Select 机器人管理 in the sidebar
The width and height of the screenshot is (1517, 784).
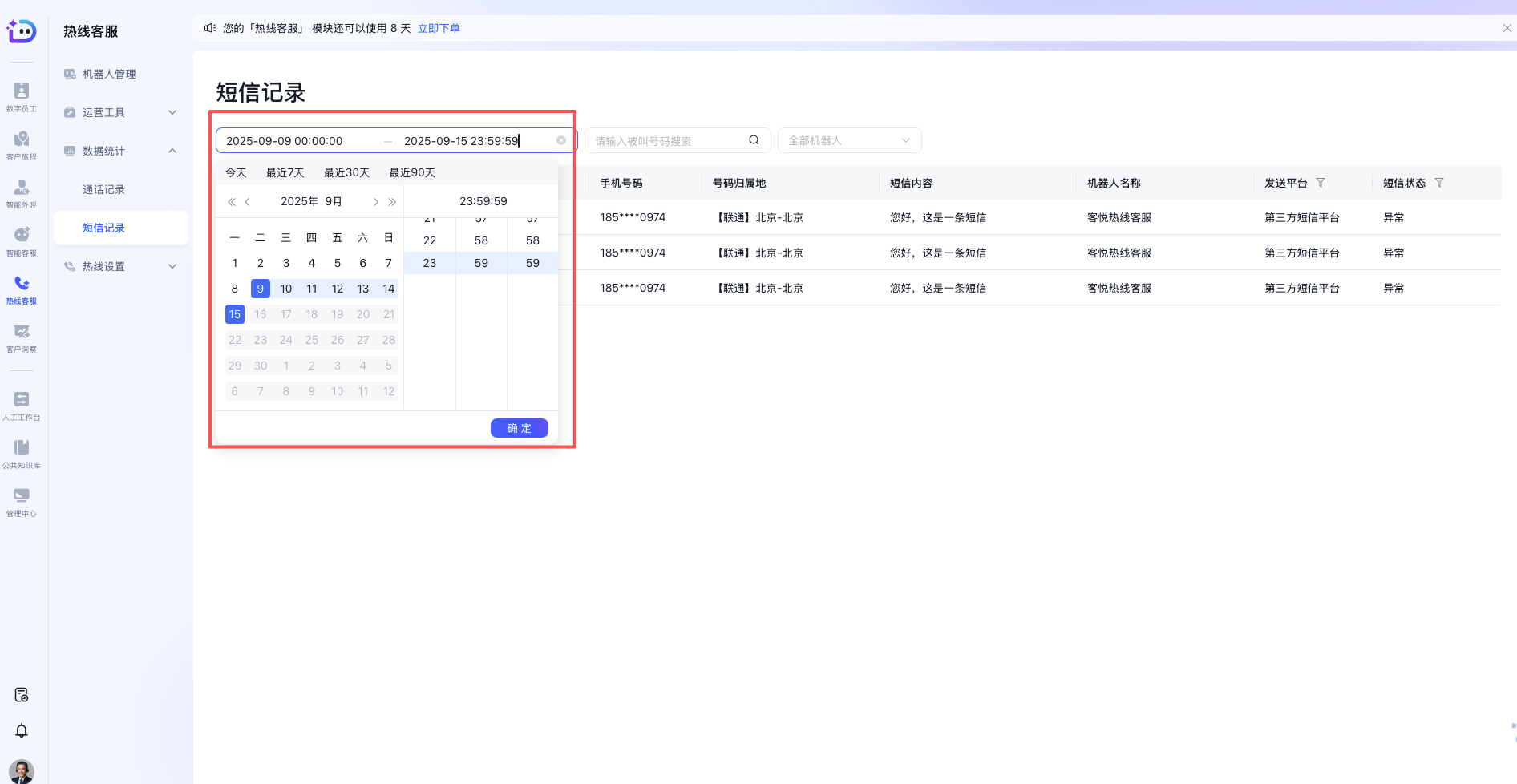coord(109,74)
